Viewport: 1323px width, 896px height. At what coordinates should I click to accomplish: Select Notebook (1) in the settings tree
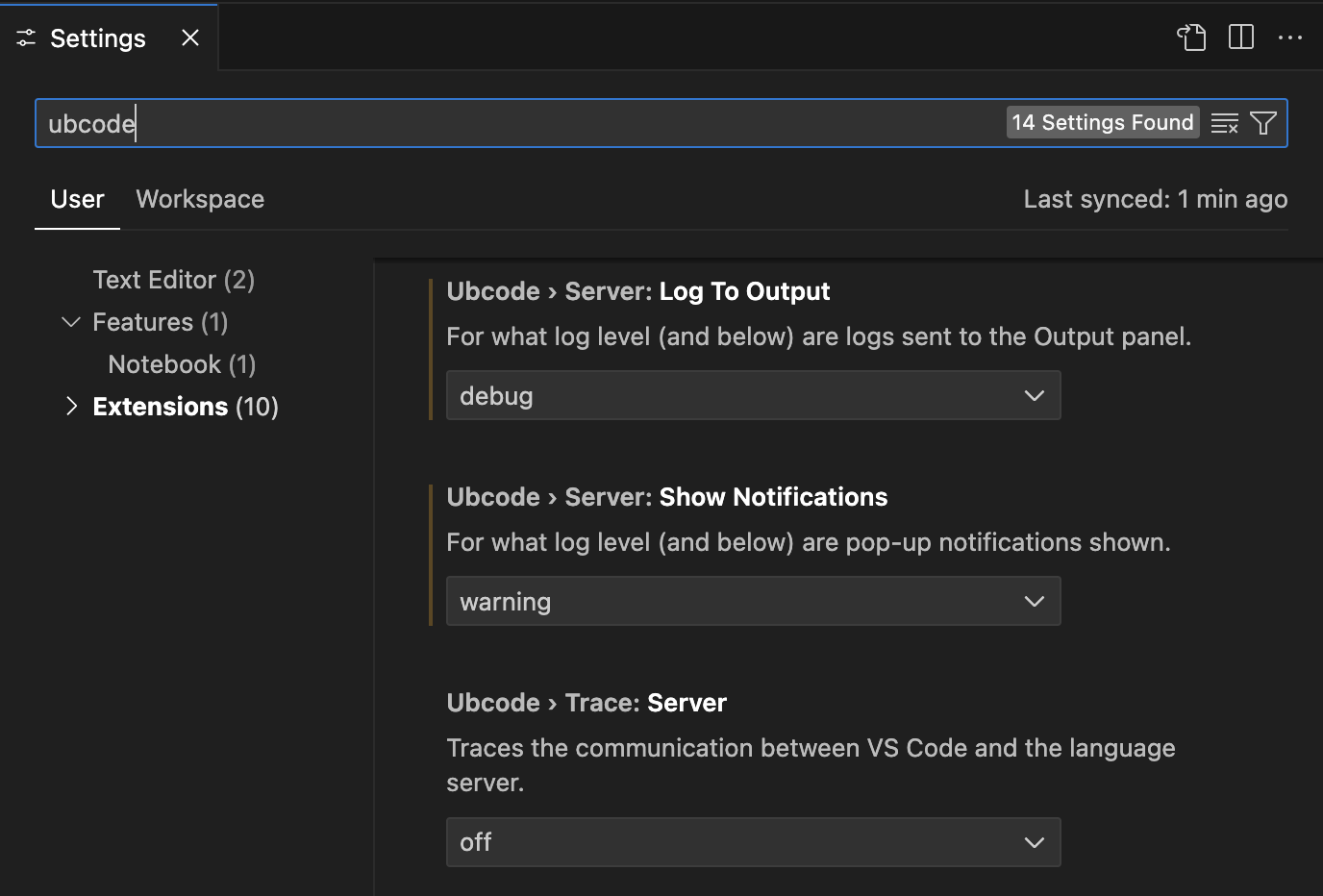tap(182, 364)
